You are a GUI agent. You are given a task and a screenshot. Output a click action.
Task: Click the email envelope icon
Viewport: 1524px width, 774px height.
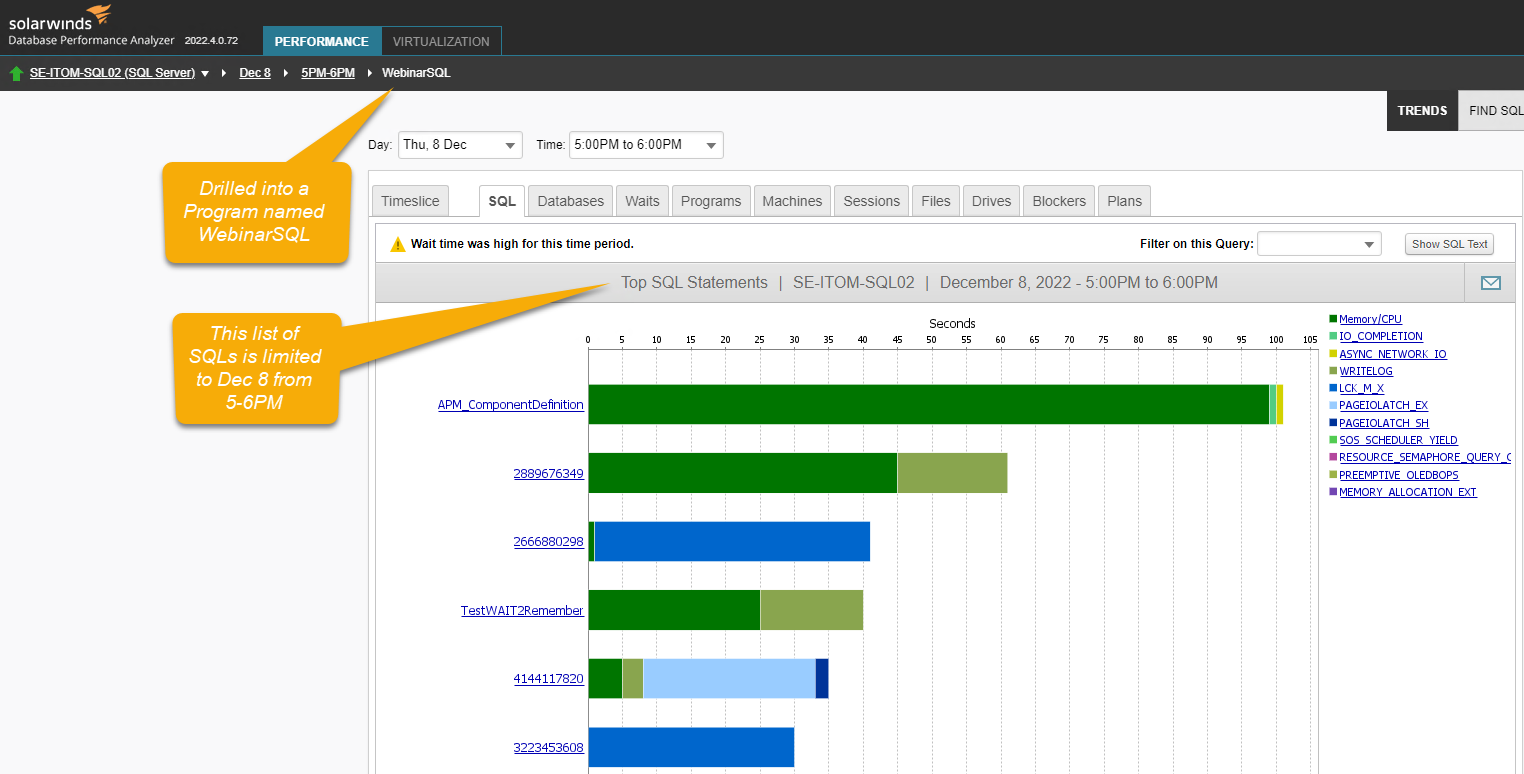click(x=1490, y=283)
